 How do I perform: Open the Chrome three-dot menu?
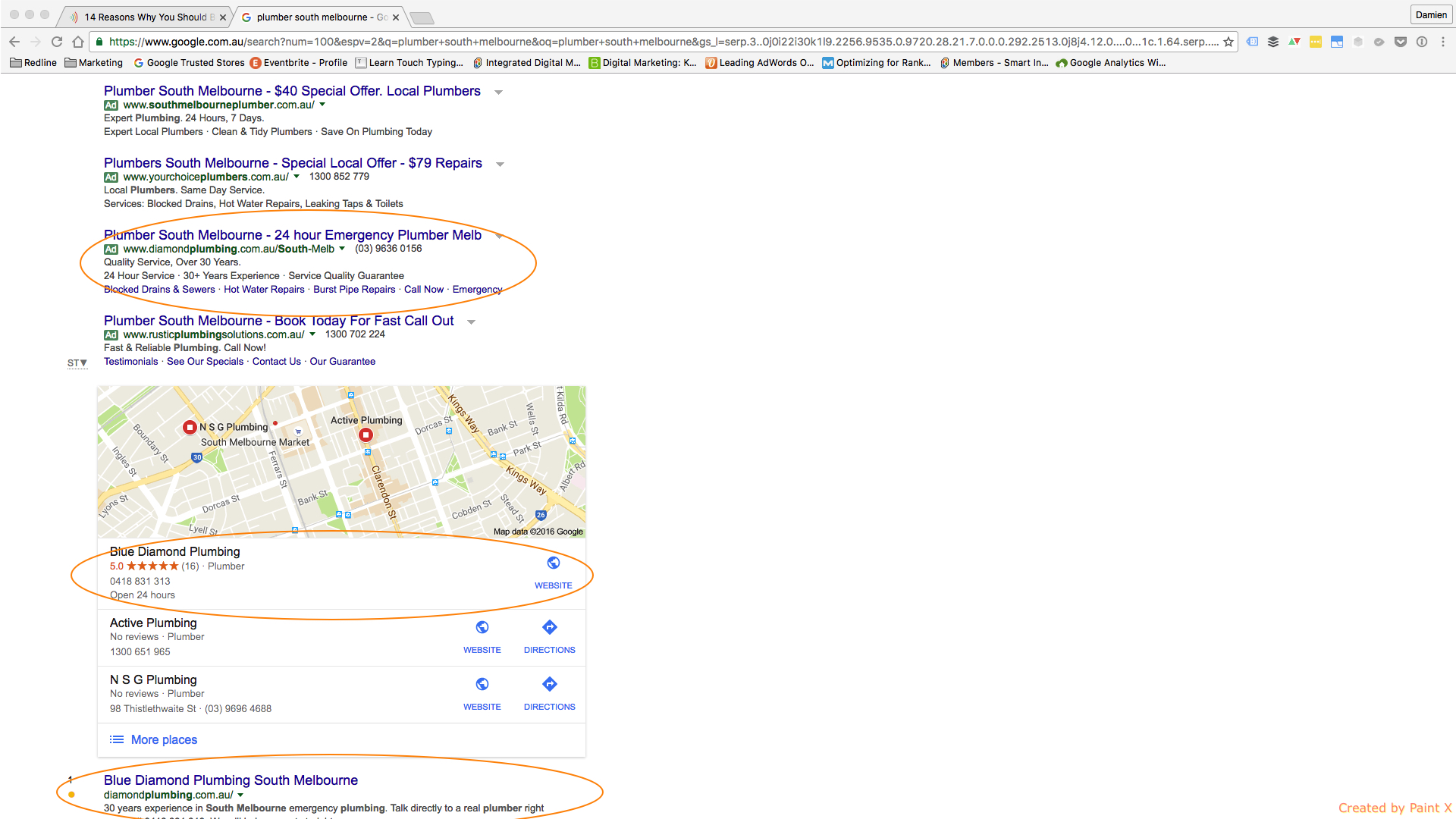(x=1443, y=42)
